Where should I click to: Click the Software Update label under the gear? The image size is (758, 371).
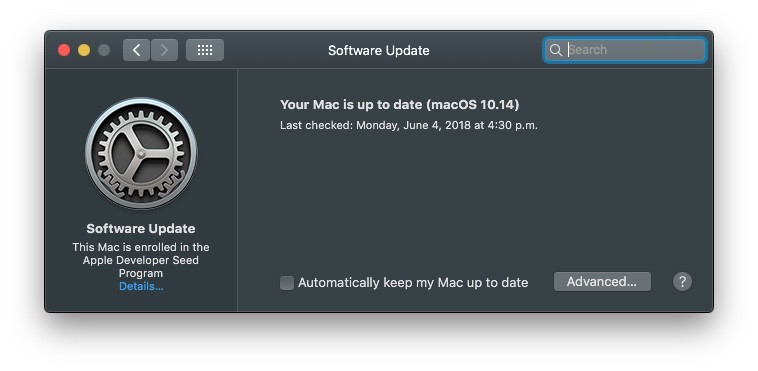pyautogui.click(x=141, y=228)
